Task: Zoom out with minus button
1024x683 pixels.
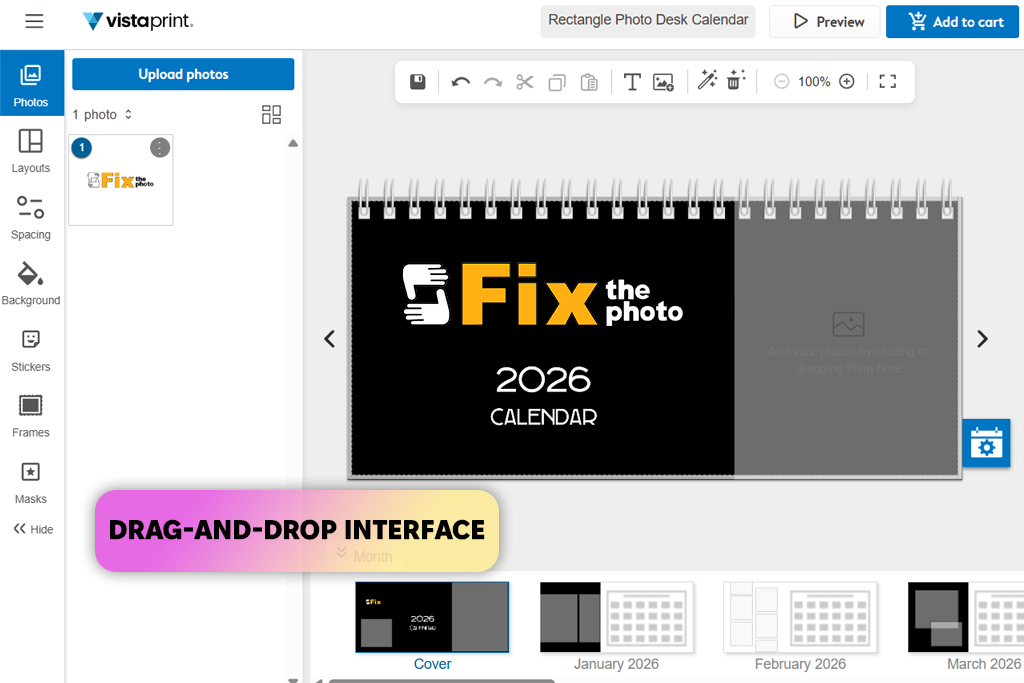Action: pyautogui.click(x=782, y=82)
